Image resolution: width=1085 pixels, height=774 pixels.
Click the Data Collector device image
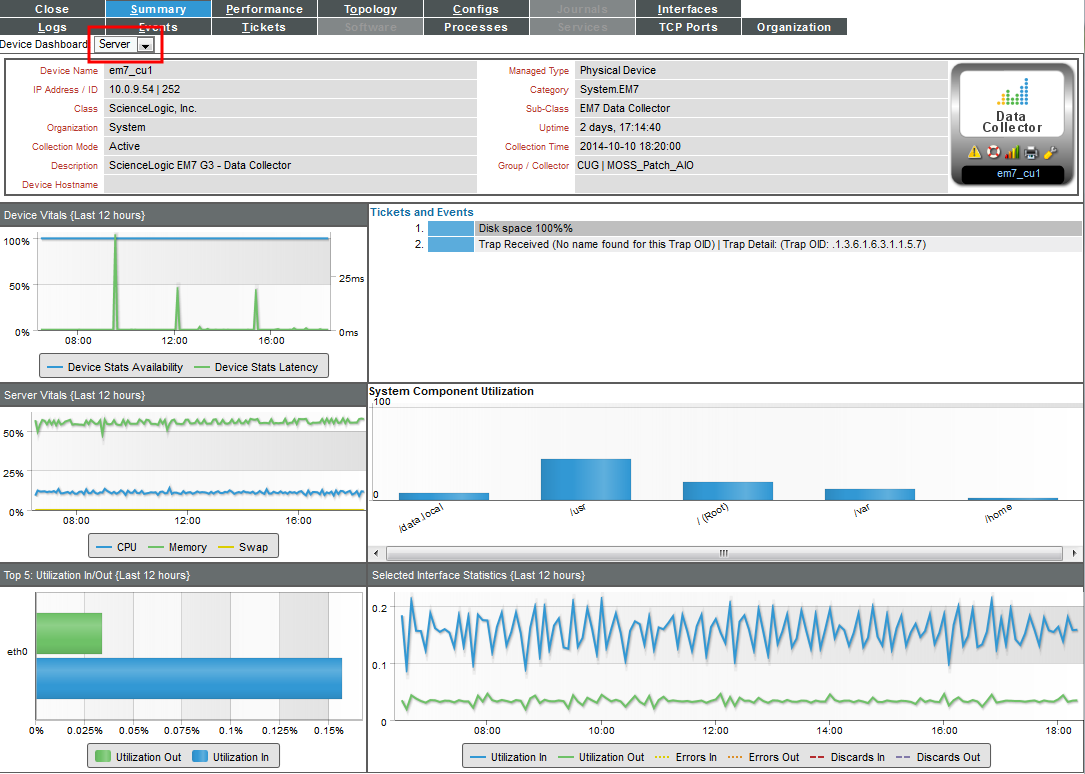[1012, 103]
